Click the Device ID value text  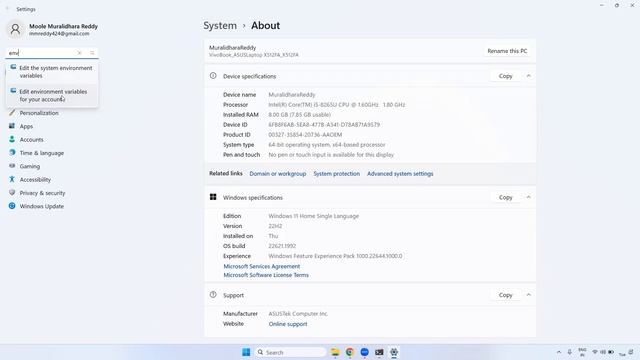point(324,125)
